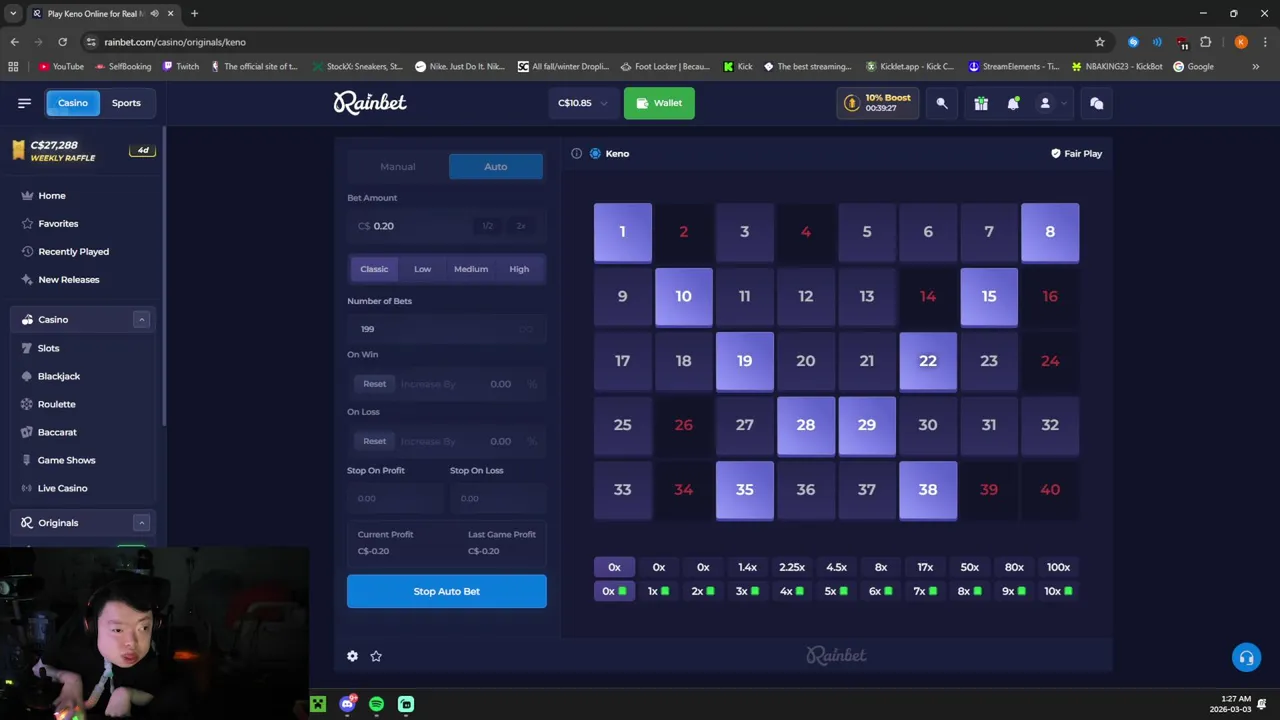Toggle Keno number 22

click(x=927, y=361)
